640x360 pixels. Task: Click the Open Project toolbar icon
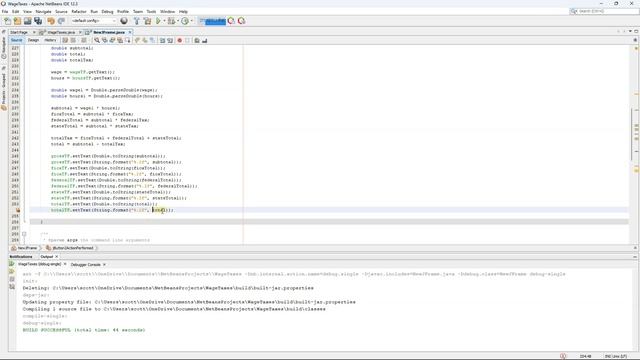coord(27,21)
